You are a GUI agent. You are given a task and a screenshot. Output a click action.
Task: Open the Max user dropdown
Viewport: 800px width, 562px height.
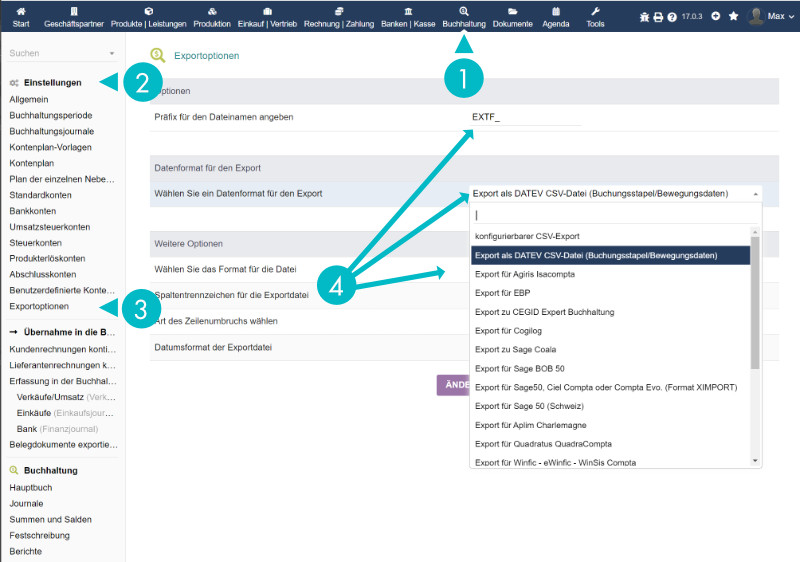click(781, 16)
